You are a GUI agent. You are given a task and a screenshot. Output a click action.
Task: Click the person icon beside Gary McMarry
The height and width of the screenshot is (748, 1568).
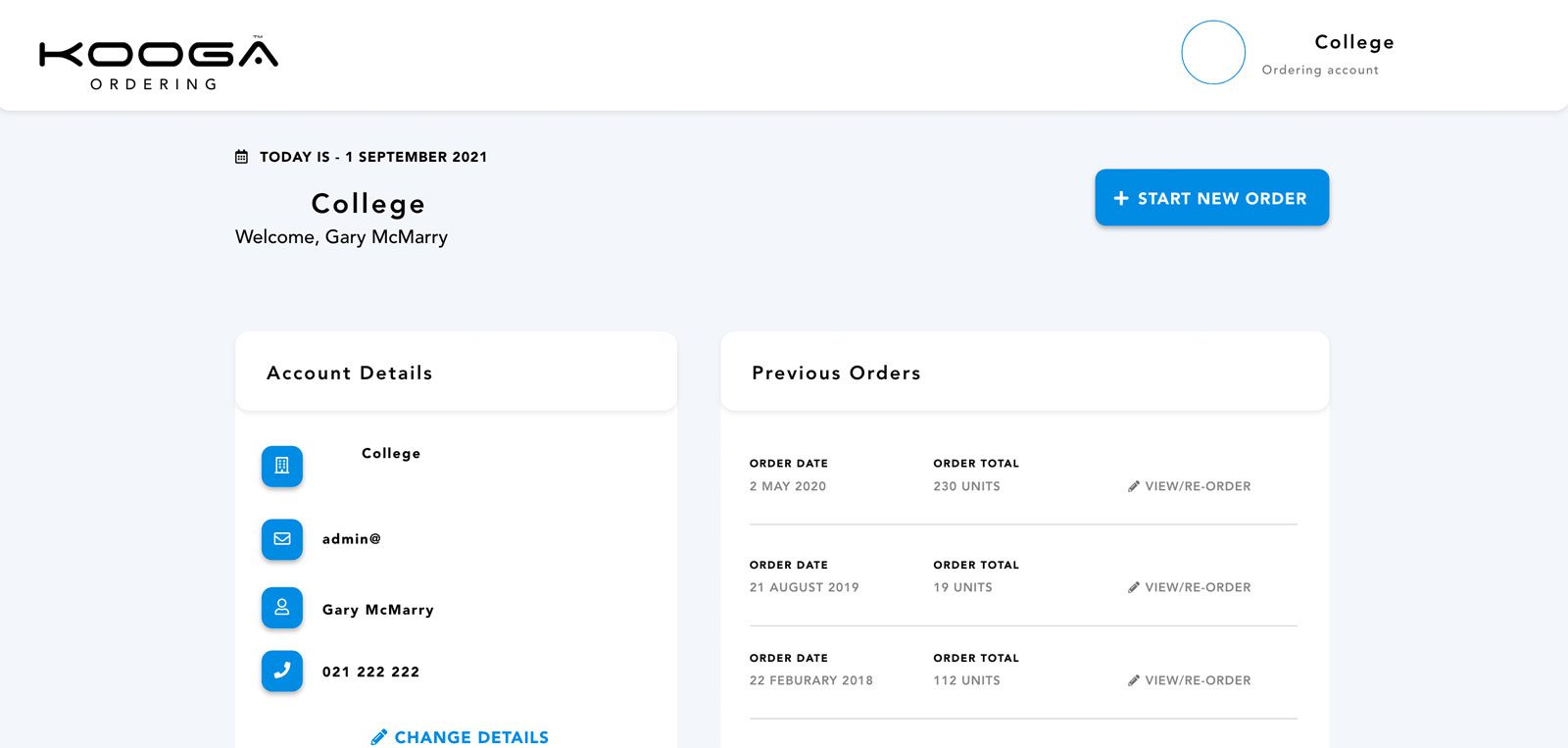282,608
